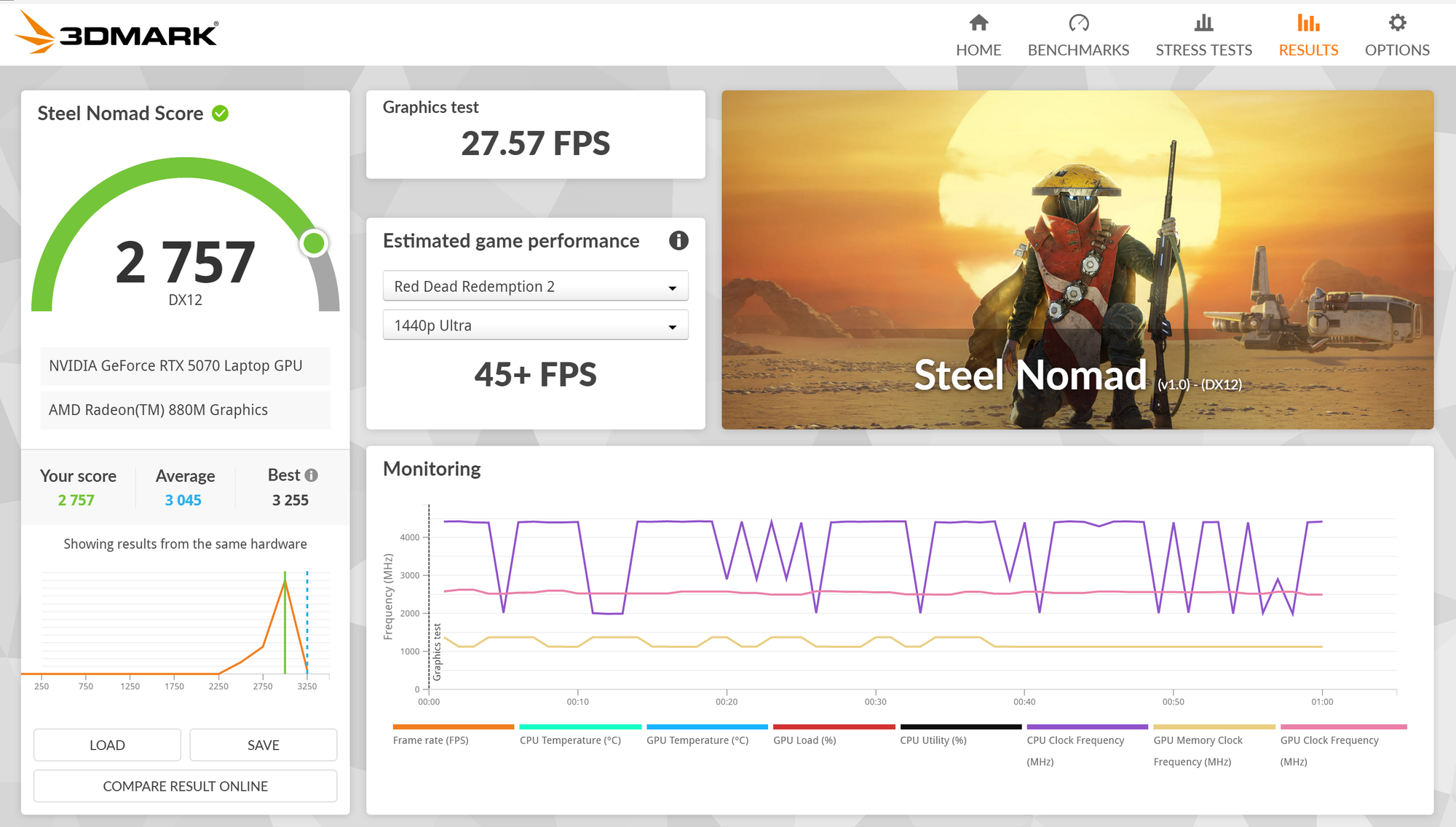Click the purple CPU Clock Frequency swatch
1456x827 pixels.
tap(1087, 727)
